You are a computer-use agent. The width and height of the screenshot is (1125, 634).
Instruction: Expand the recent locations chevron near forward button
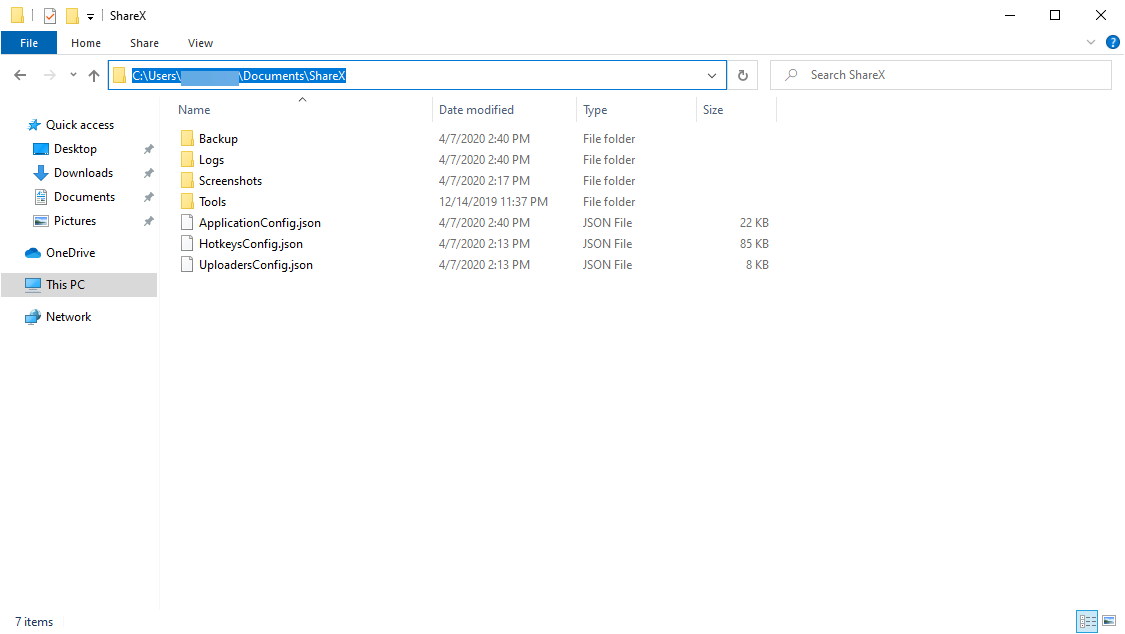72,74
